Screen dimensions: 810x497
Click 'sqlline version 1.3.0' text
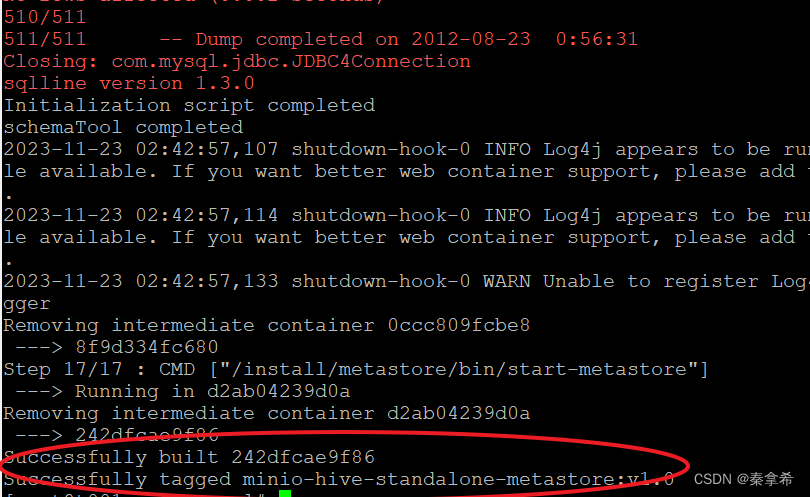129,83
